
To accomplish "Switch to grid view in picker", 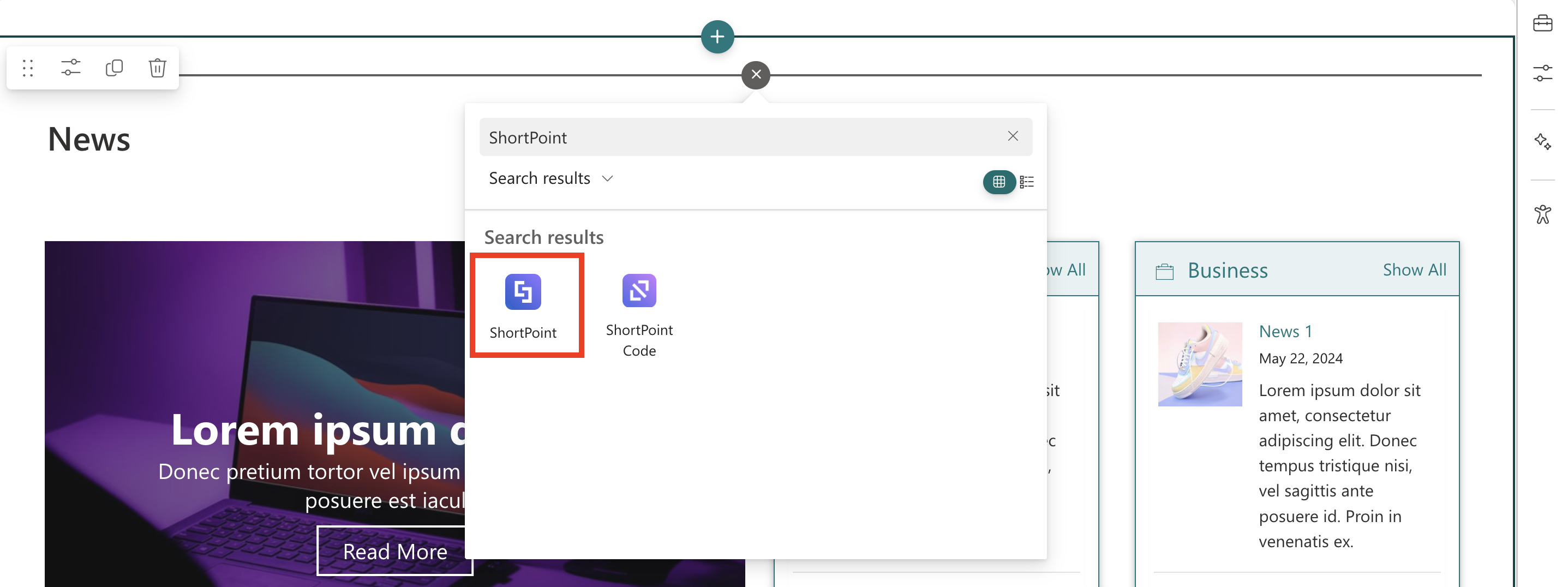I will coord(998,182).
